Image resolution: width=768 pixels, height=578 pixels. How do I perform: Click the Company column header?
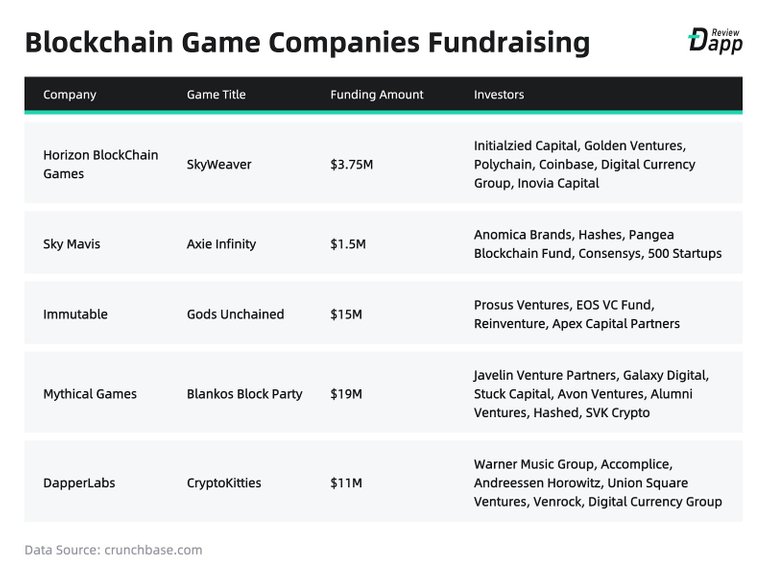pos(70,95)
